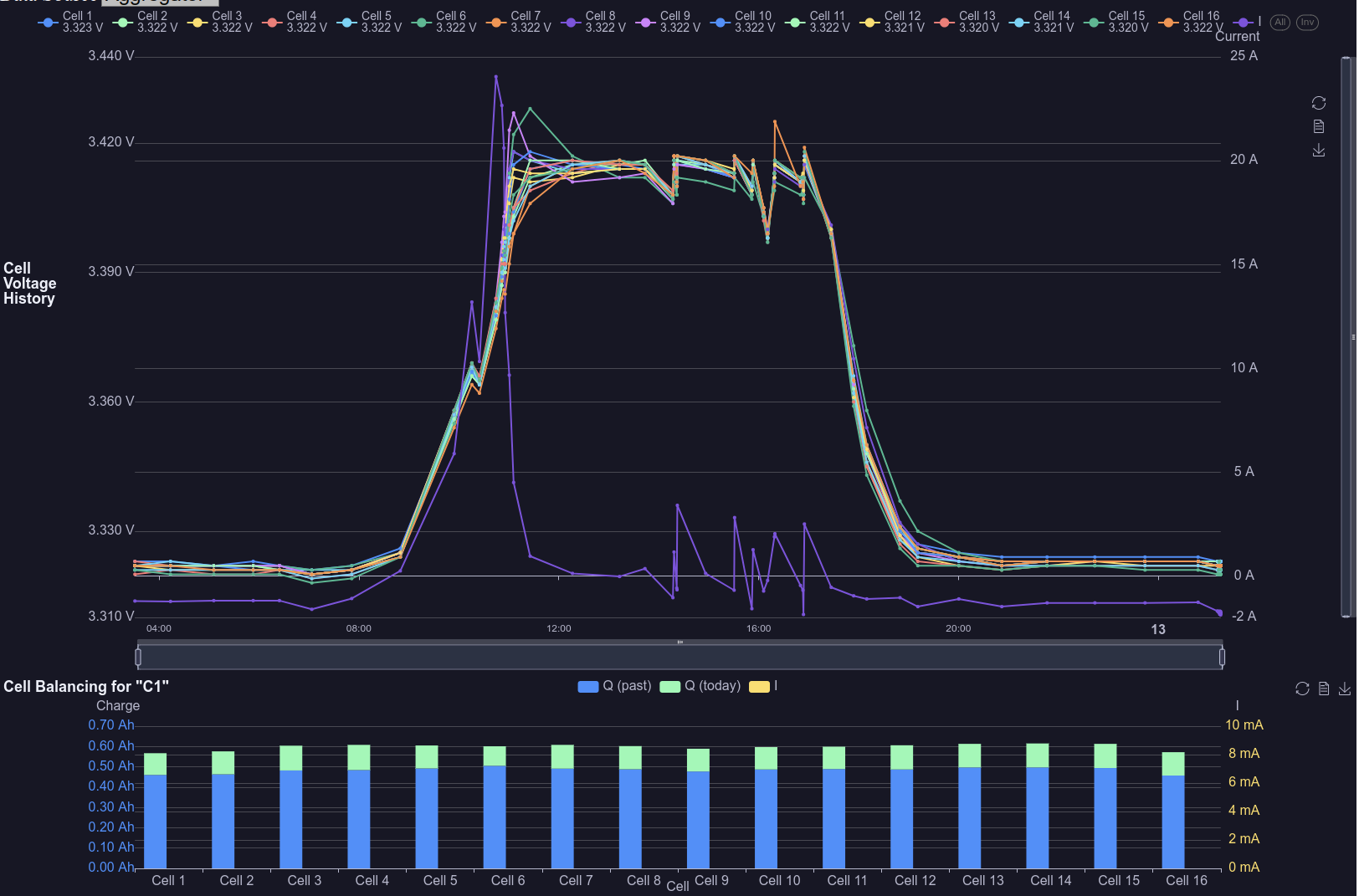Disable Cell 7 series in legend

pyautogui.click(x=519, y=22)
